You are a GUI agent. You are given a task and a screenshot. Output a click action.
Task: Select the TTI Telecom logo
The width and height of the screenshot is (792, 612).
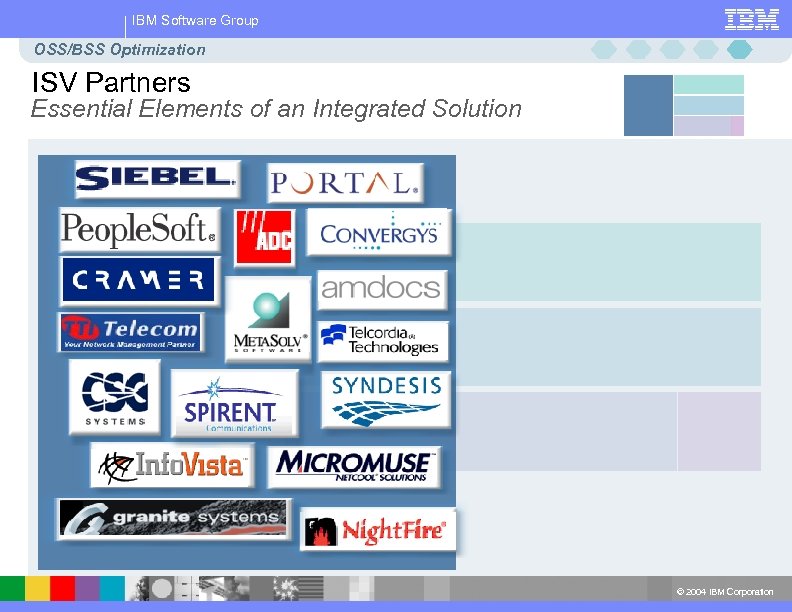click(x=131, y=332)
